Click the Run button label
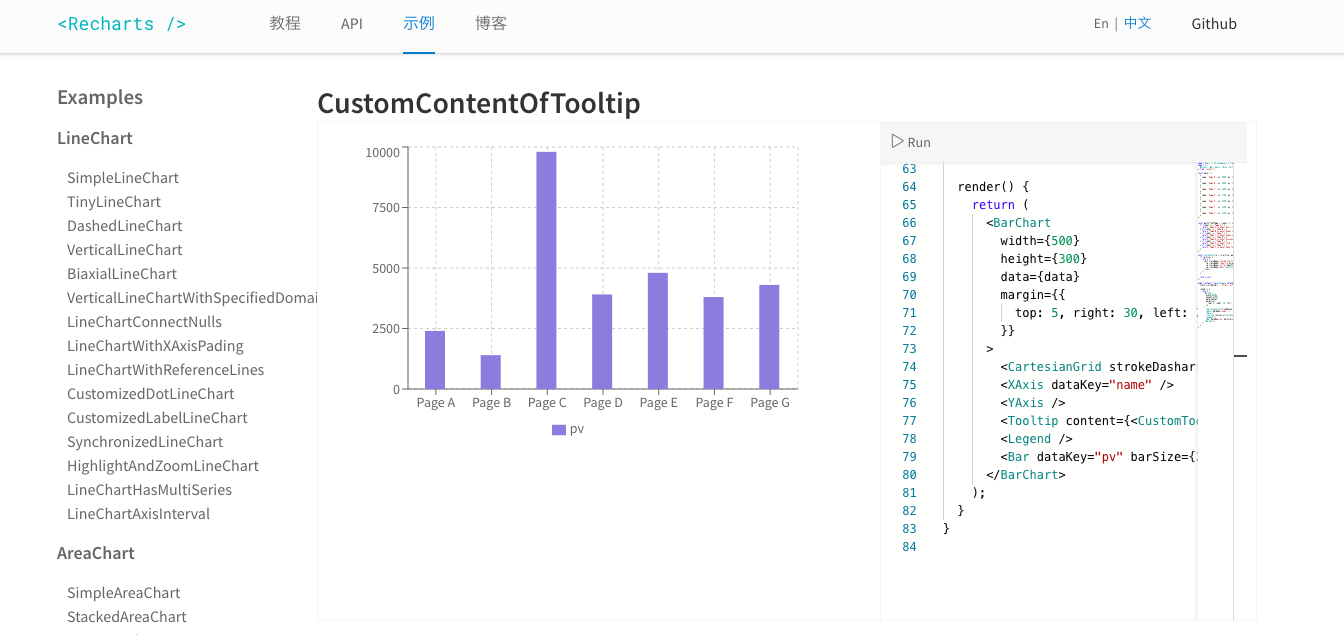This screenshot has height=635, width=1344. click(x=919, y=142)
